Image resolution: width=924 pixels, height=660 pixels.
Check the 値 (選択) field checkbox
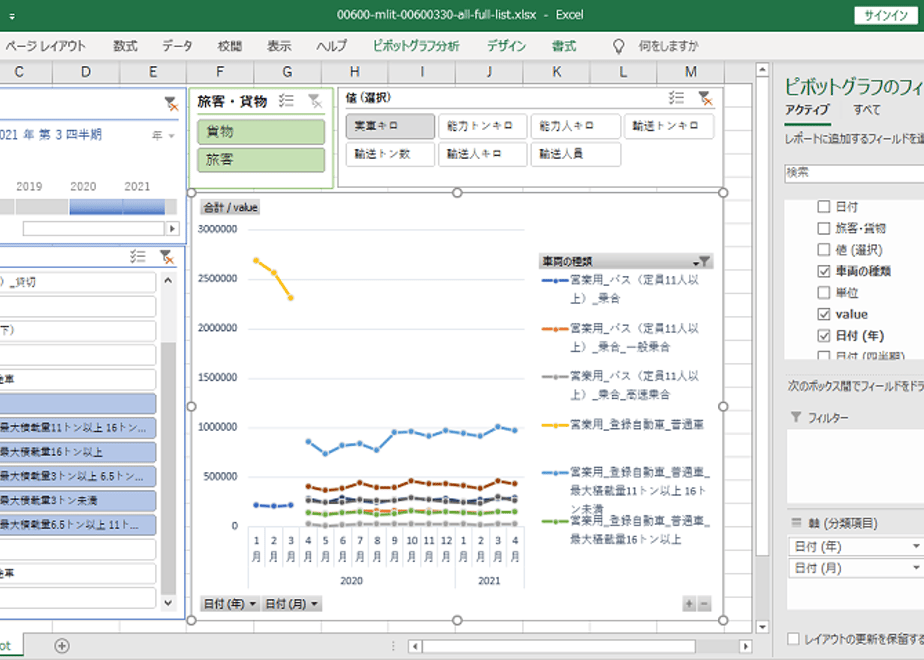point(823,249)
